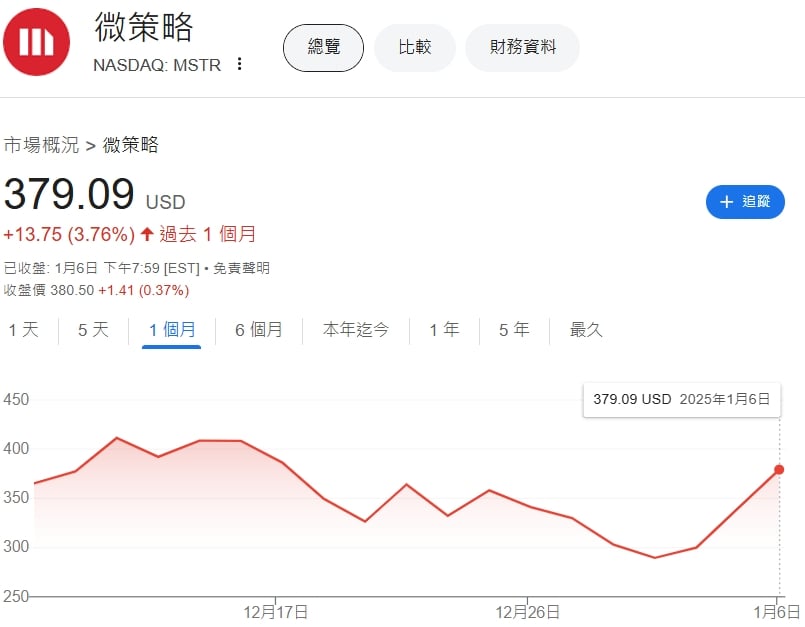Click the 250 y-axis label
Screen dimensions: 805x627
tap(16, 596)
